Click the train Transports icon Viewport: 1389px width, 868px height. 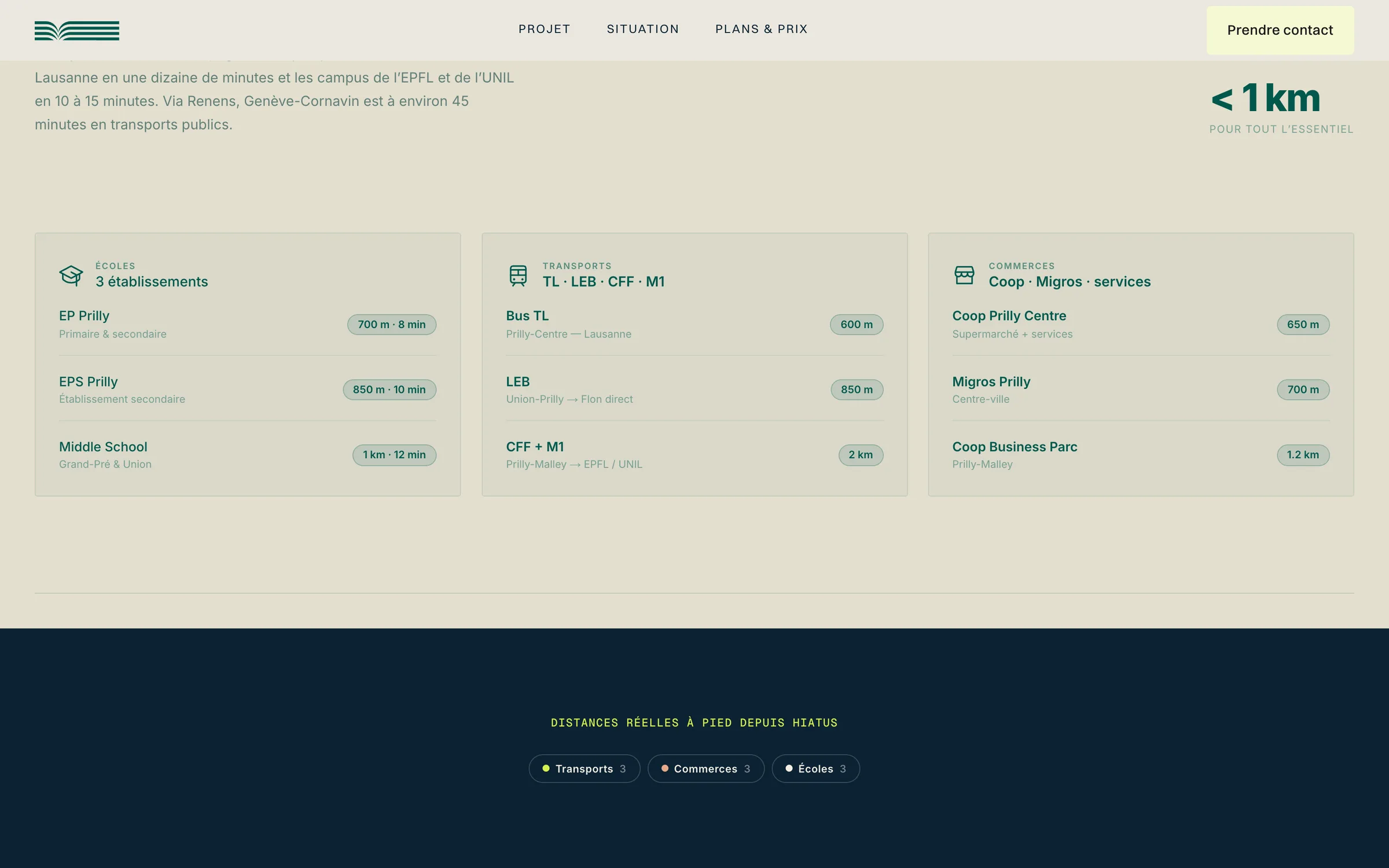click(x=518, y=275)
